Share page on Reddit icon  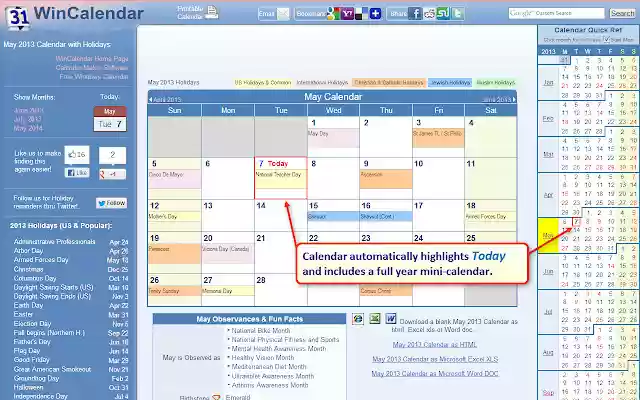coord(429,13)
